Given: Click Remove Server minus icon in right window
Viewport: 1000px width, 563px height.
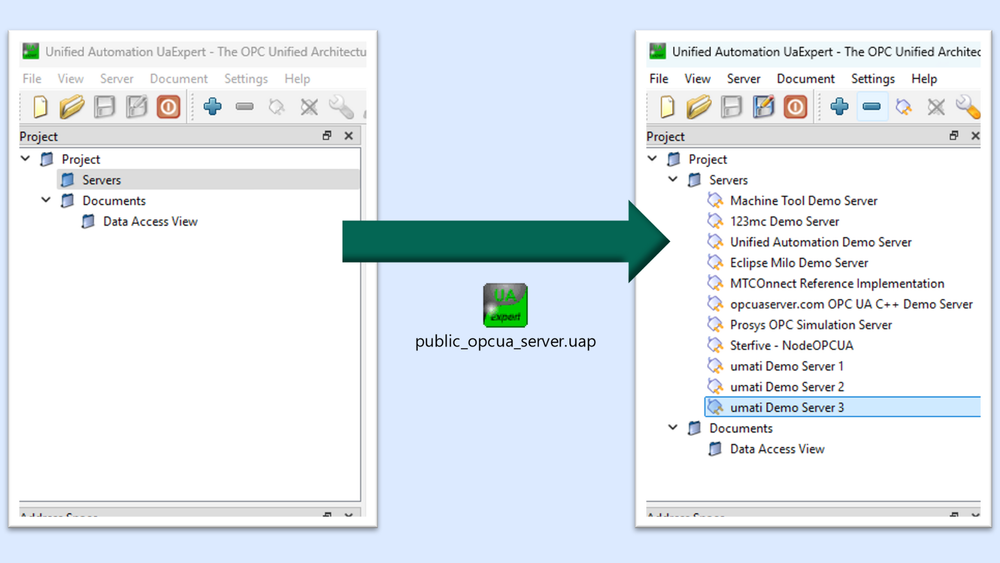Looking at the screenshot, I should 872,106.
